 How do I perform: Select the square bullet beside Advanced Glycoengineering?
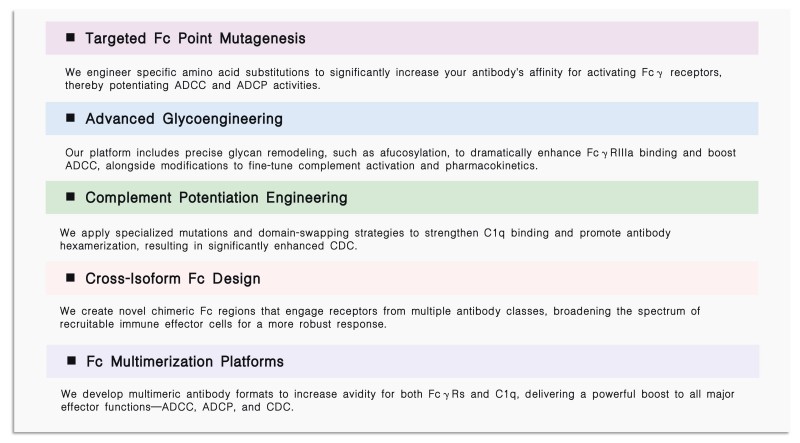pyautogui.click(x=70, y=118)
